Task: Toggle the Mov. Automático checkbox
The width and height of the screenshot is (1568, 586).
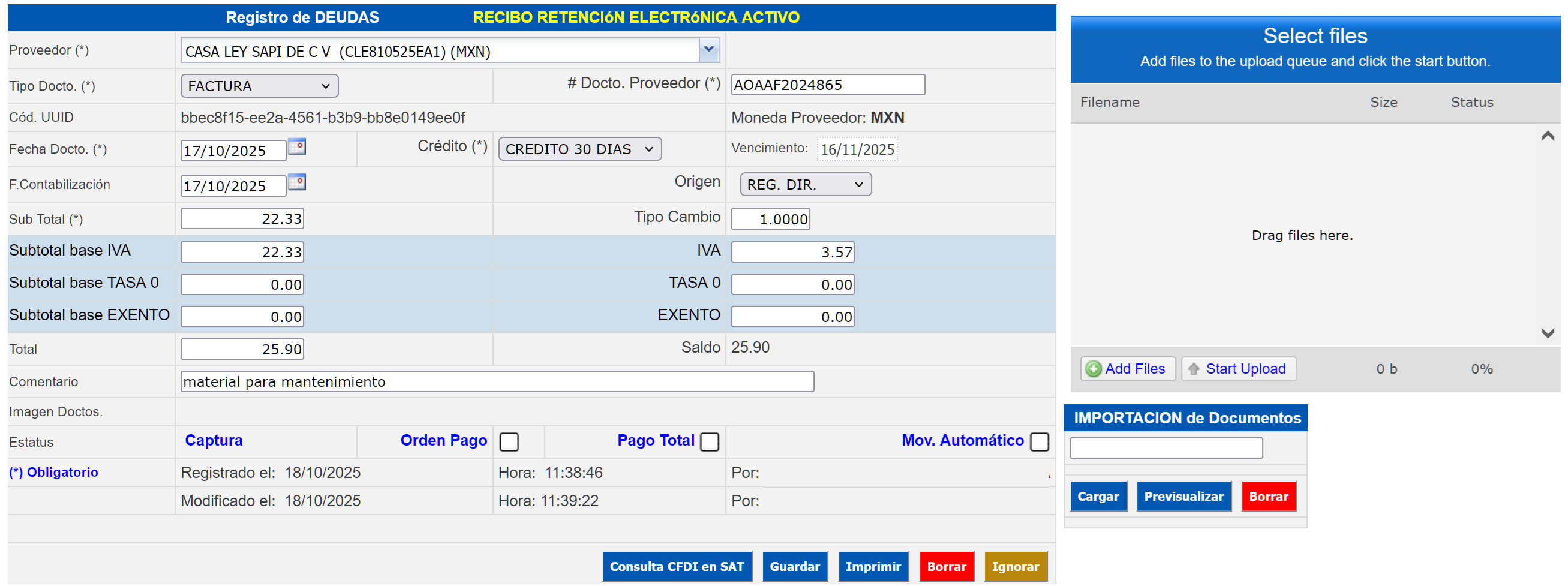Action: 1039,442
